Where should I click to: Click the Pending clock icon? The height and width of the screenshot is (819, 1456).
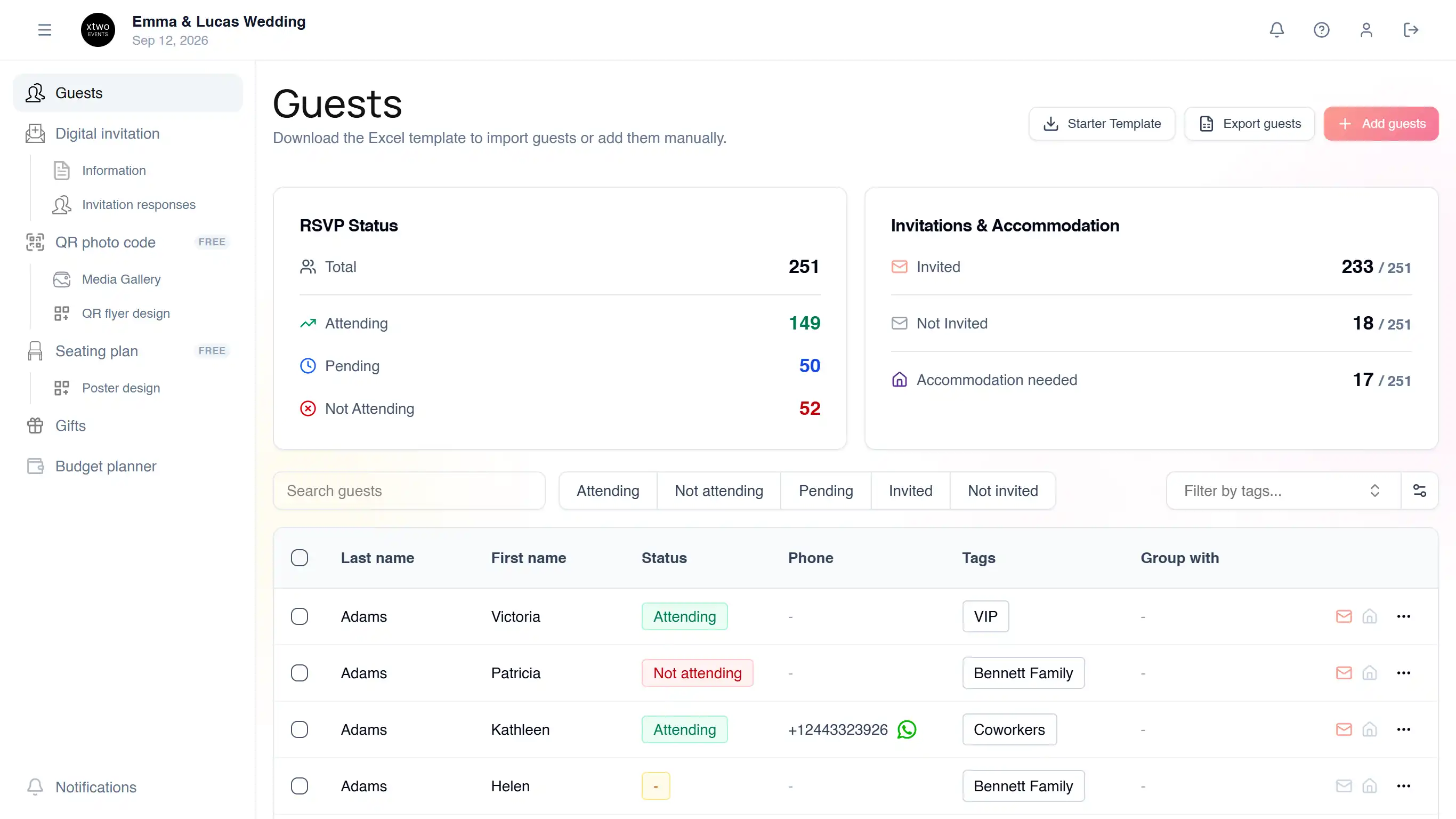pyautogui.click(x=308, y=365)
